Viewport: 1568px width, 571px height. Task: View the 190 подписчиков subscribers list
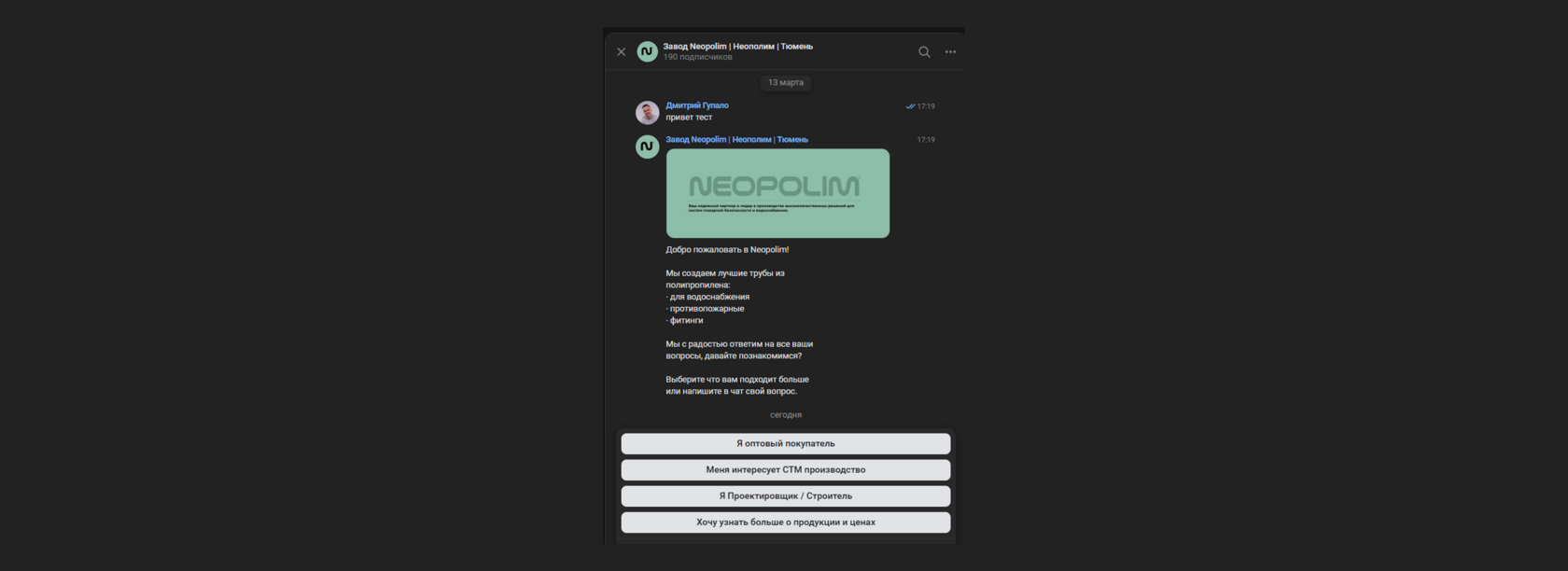pos(697,57)
